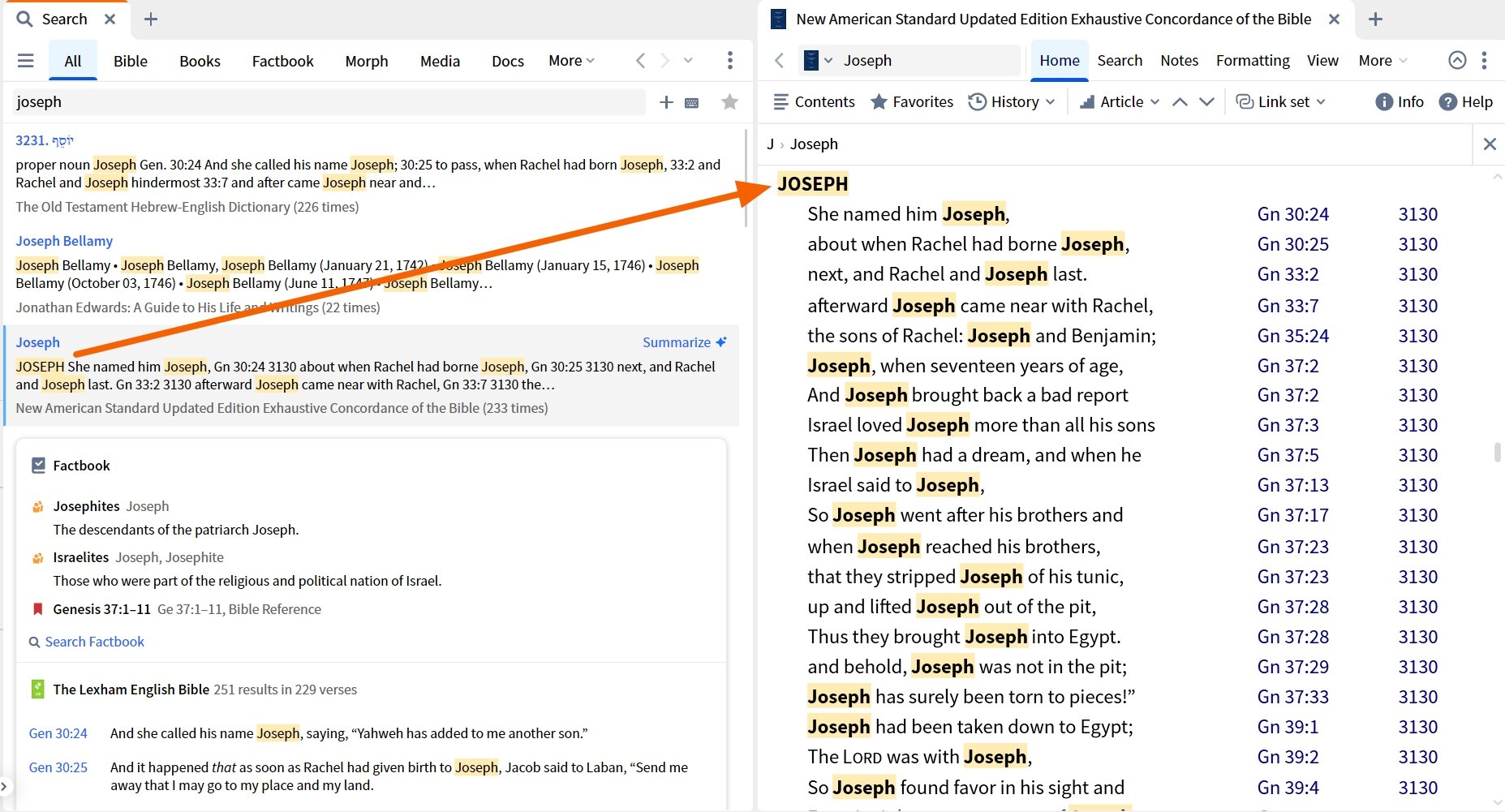Image resolution: width=1505 pixels, height=812 pixels.
Task: Close the Search tab
Action: click(110, 19)
